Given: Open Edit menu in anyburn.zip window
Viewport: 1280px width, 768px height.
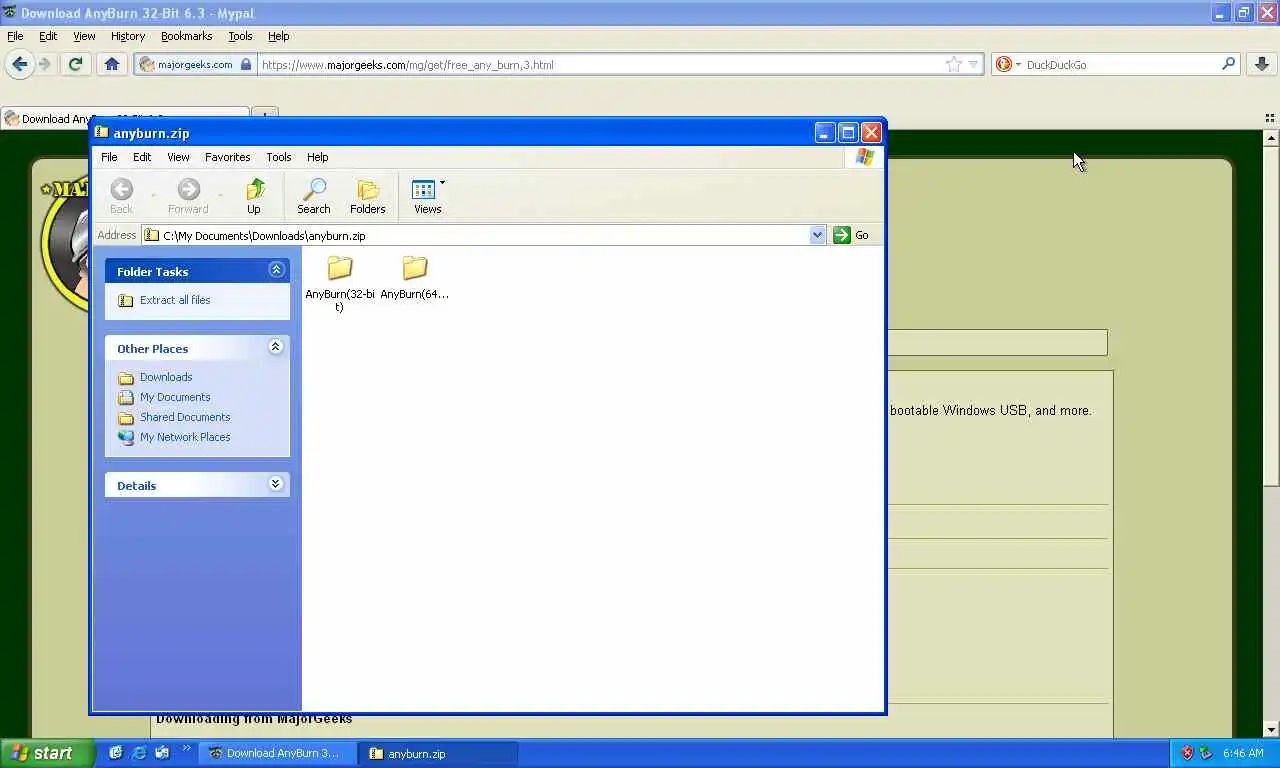Looking at the screenshot, I should [142, 157].
